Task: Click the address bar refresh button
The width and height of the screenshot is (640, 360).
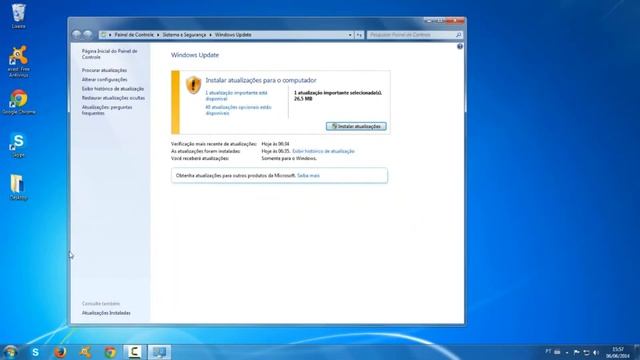Action: tap(359, 35)
